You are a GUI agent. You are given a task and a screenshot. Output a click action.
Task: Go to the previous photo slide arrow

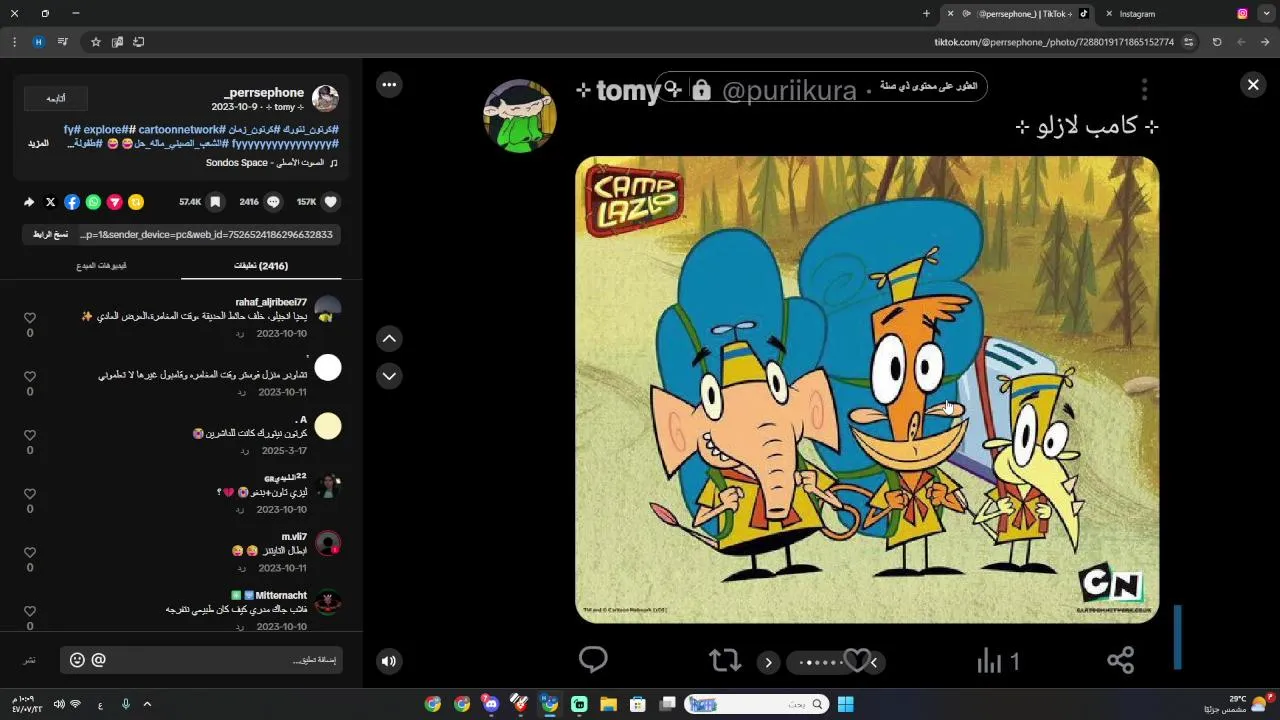[x=873, y=662]
